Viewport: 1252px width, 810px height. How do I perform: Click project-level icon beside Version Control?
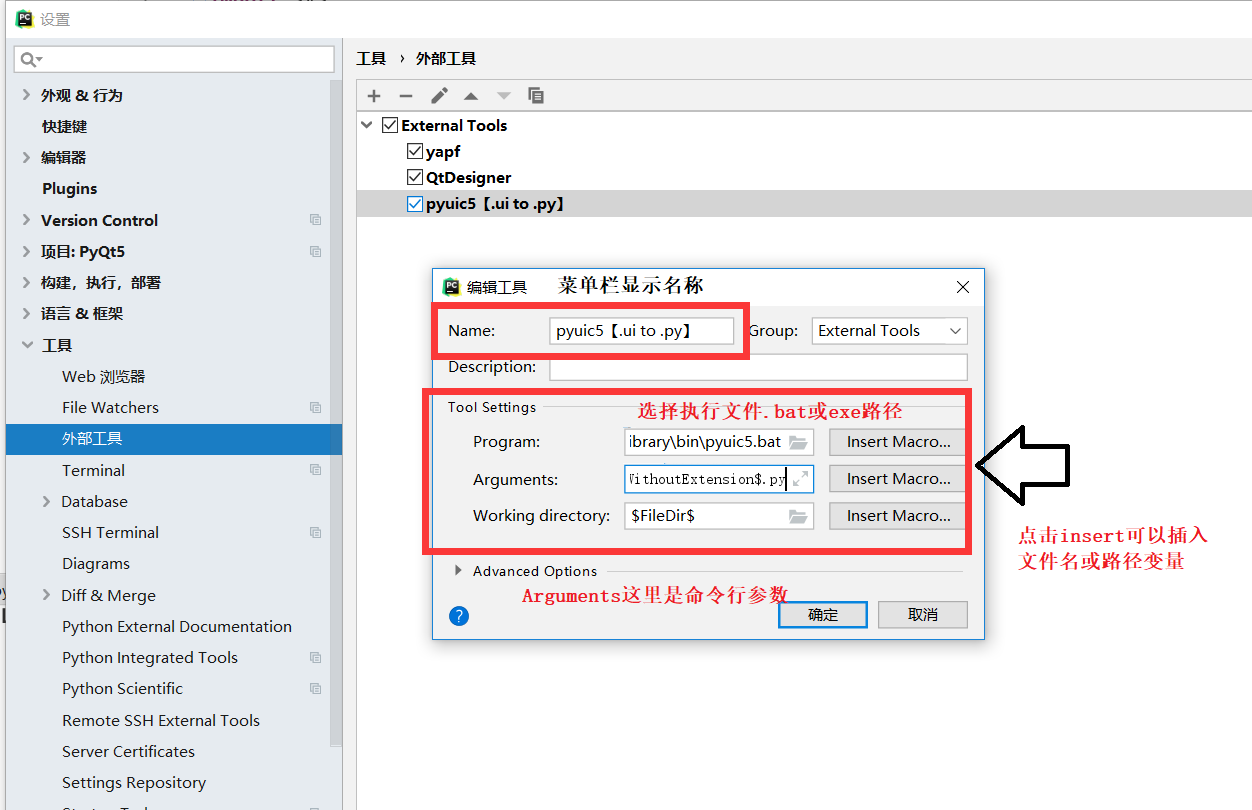pyautogui.click(x=316, y=220)
